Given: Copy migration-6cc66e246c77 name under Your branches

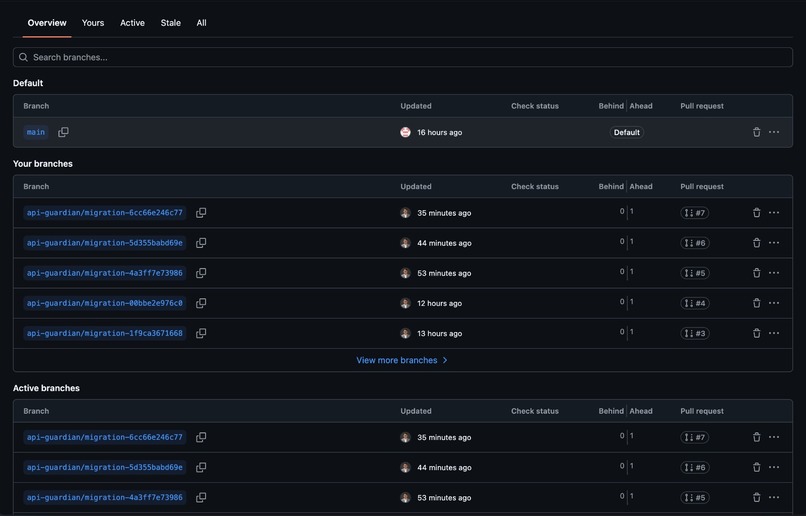Looking at the screenshot, I should pyautogui.click(x=201, y=213).
